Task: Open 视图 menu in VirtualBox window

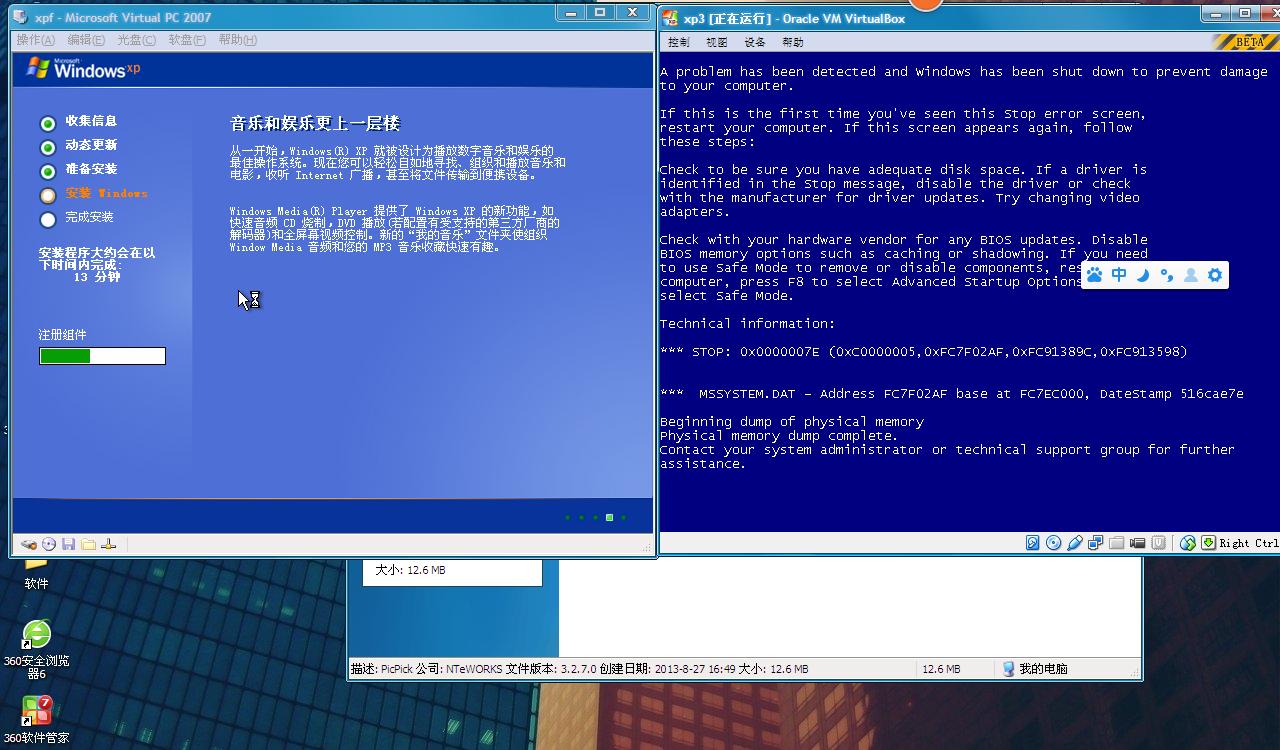Action: click(x=717, y=42)
